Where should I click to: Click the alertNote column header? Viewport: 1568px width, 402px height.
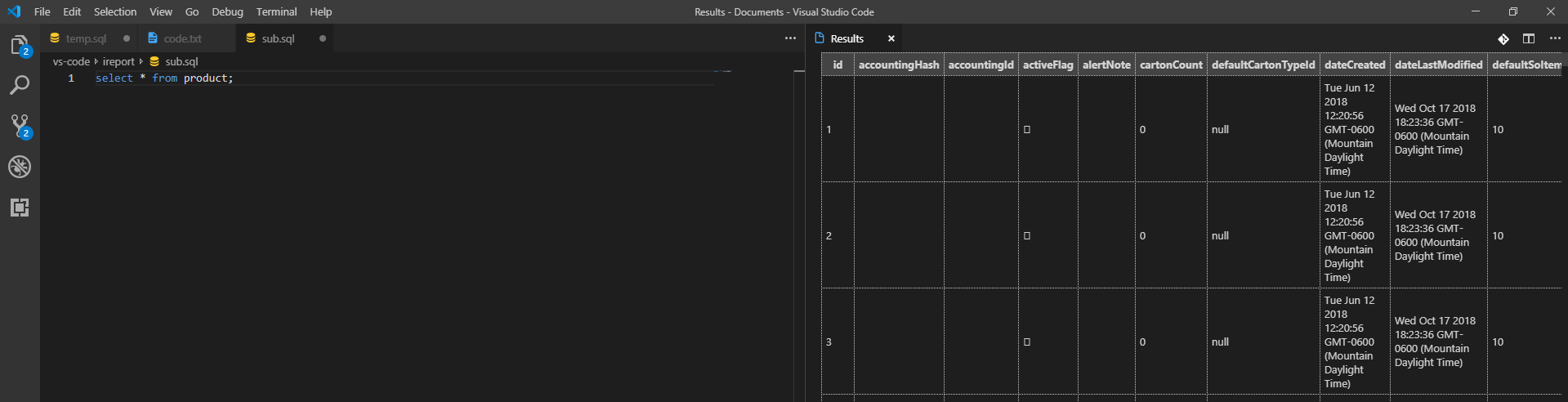click(1106, 65)
